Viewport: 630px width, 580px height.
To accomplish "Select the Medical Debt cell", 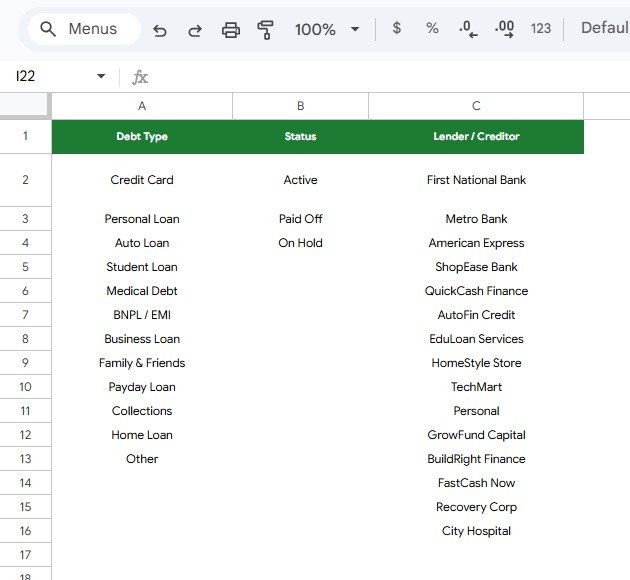I will 142,291.
